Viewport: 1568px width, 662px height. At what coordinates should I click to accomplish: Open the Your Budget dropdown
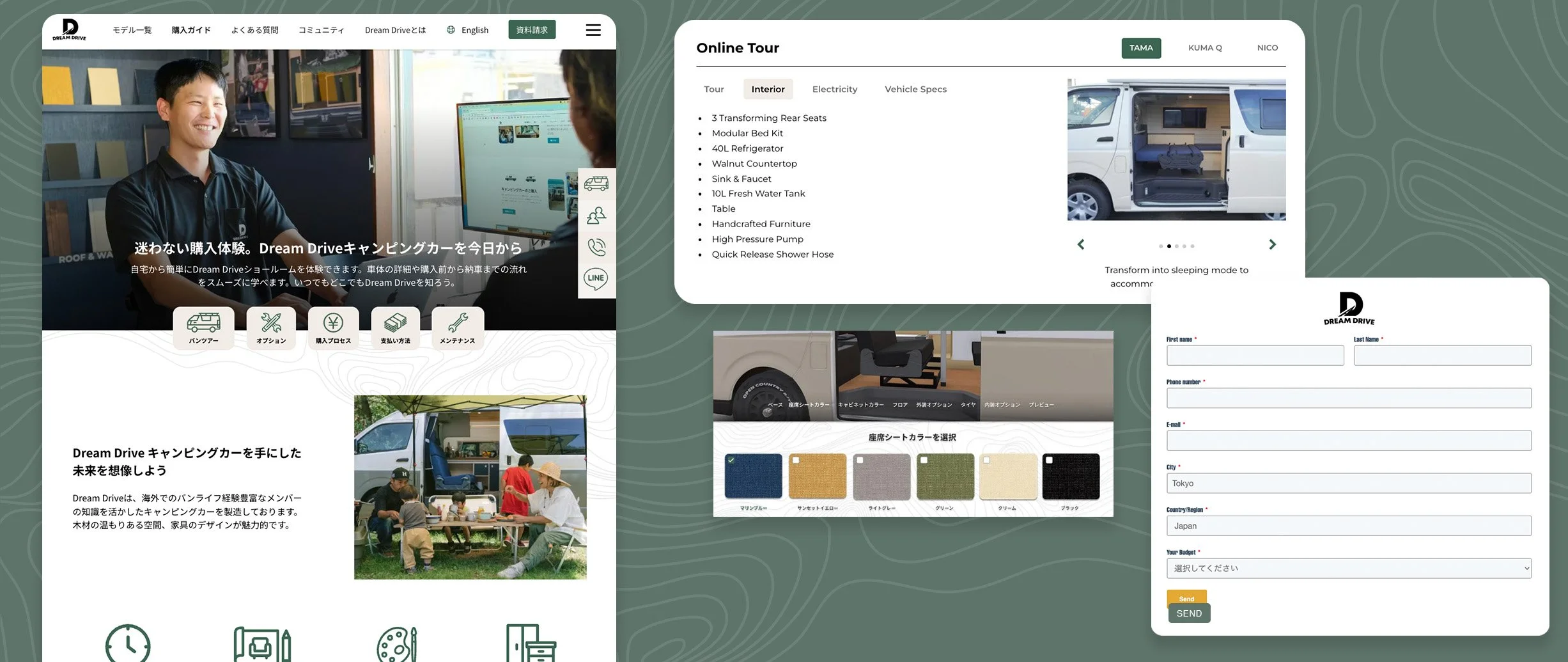coord(1349,568)
